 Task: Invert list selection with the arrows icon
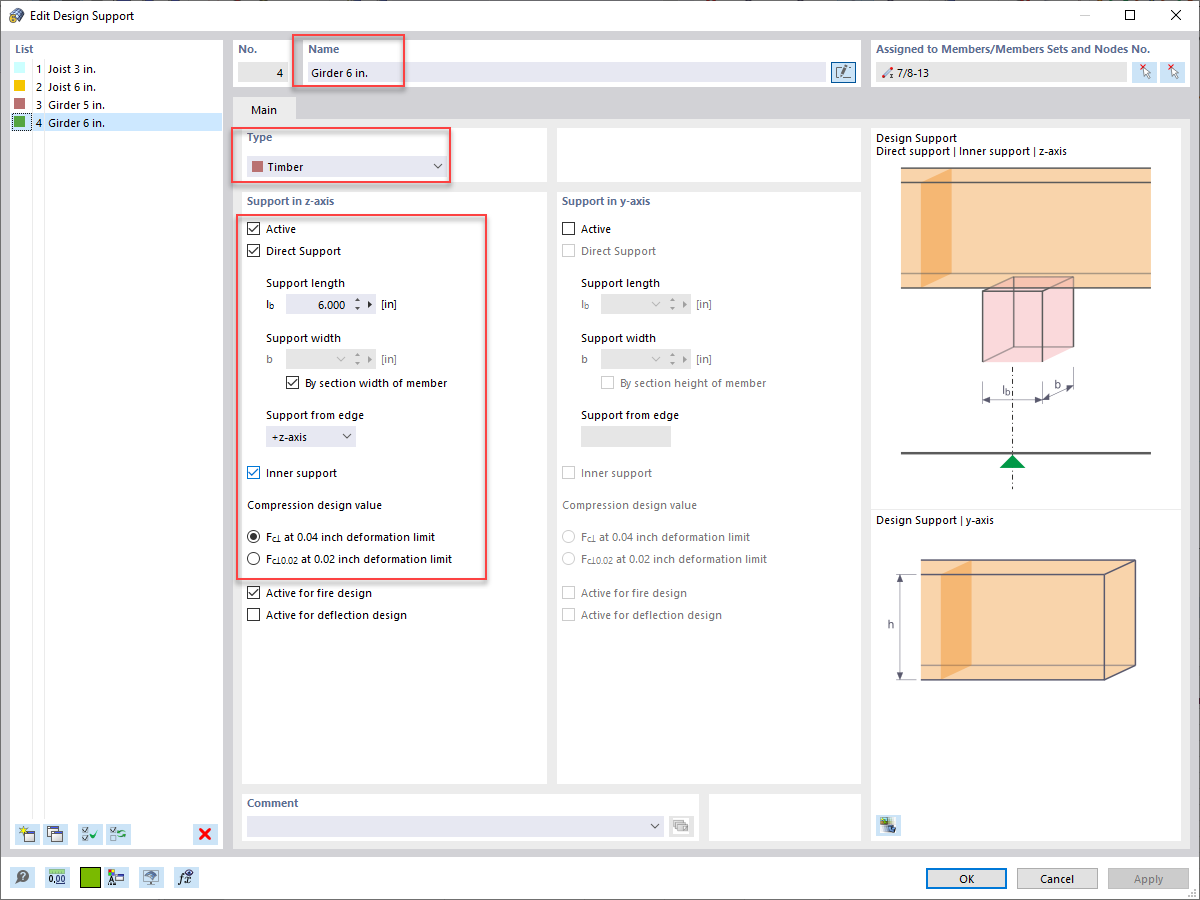coord(118,834)
